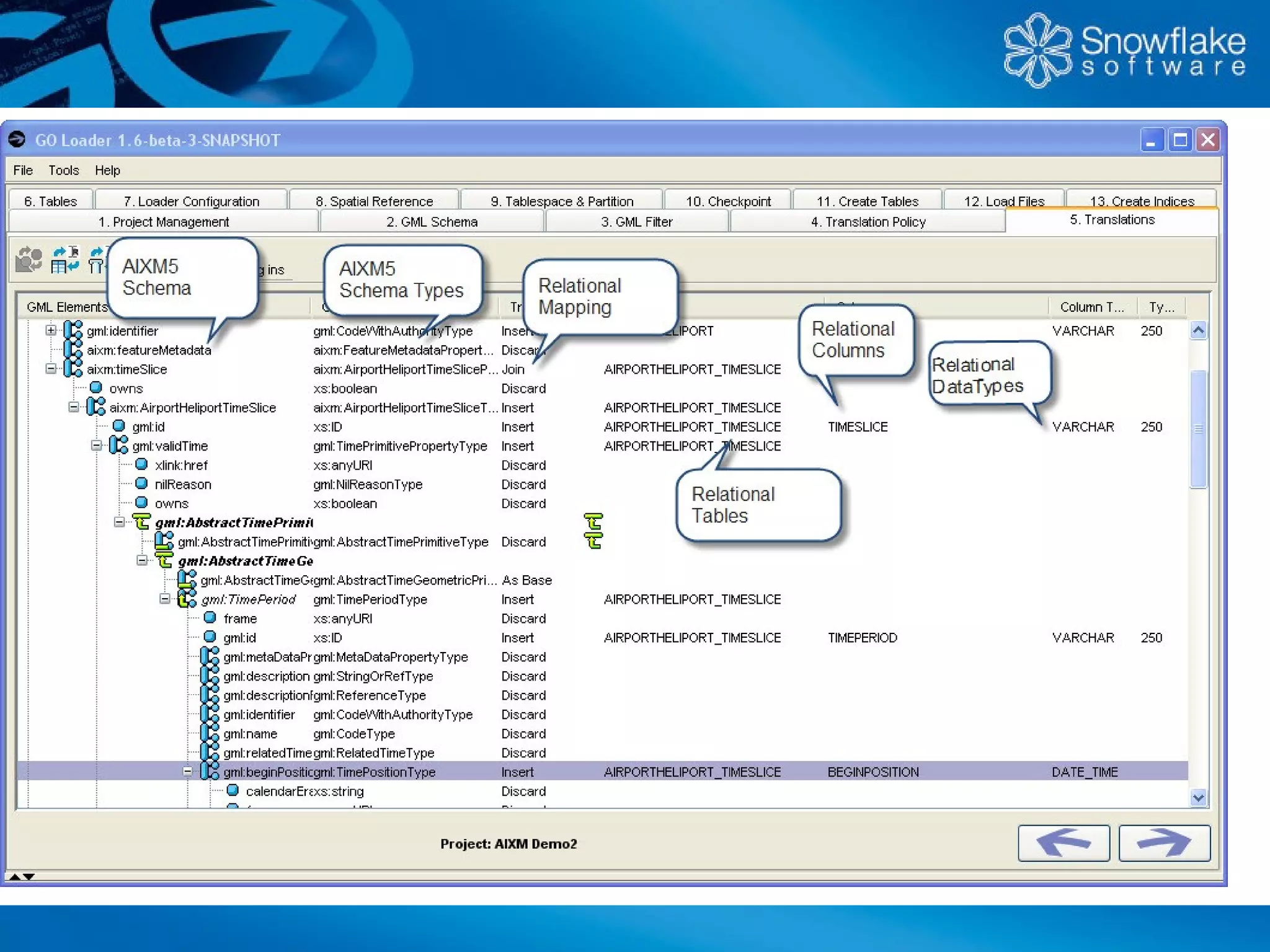The width and height of the screenshot is (1270, 952).
Task: Click the GML Elements column header
Action: coord(67,307)
